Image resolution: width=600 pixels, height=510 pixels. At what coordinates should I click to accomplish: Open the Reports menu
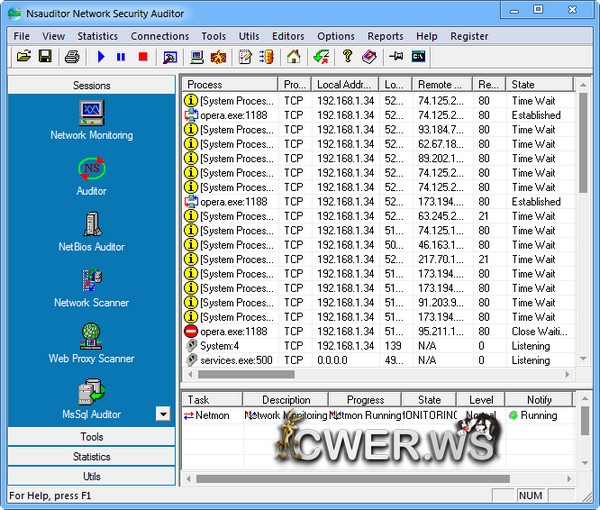(x=385, y=36)
